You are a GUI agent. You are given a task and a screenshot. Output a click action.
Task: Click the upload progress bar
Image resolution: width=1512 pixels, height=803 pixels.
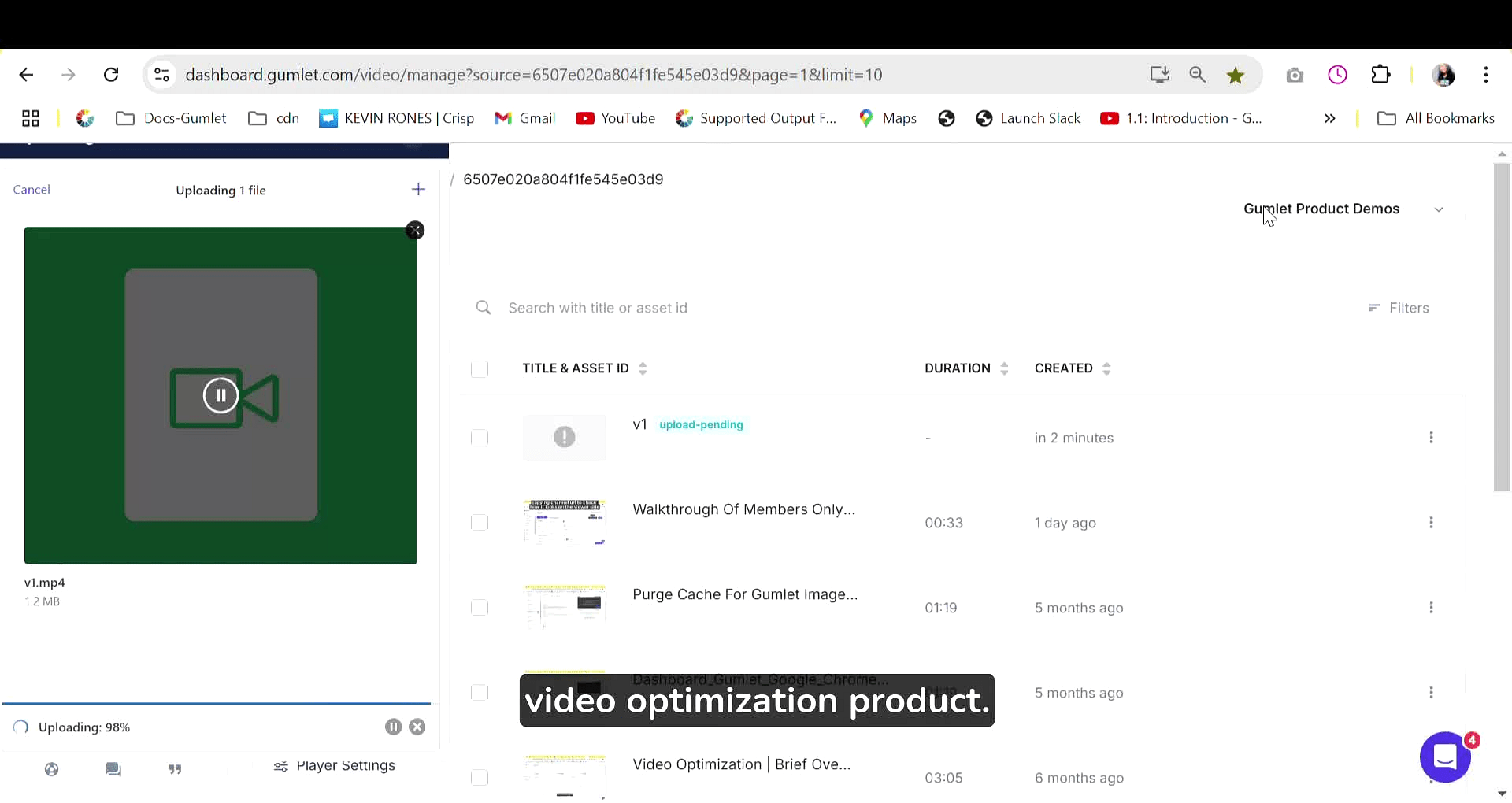point(217,703)
